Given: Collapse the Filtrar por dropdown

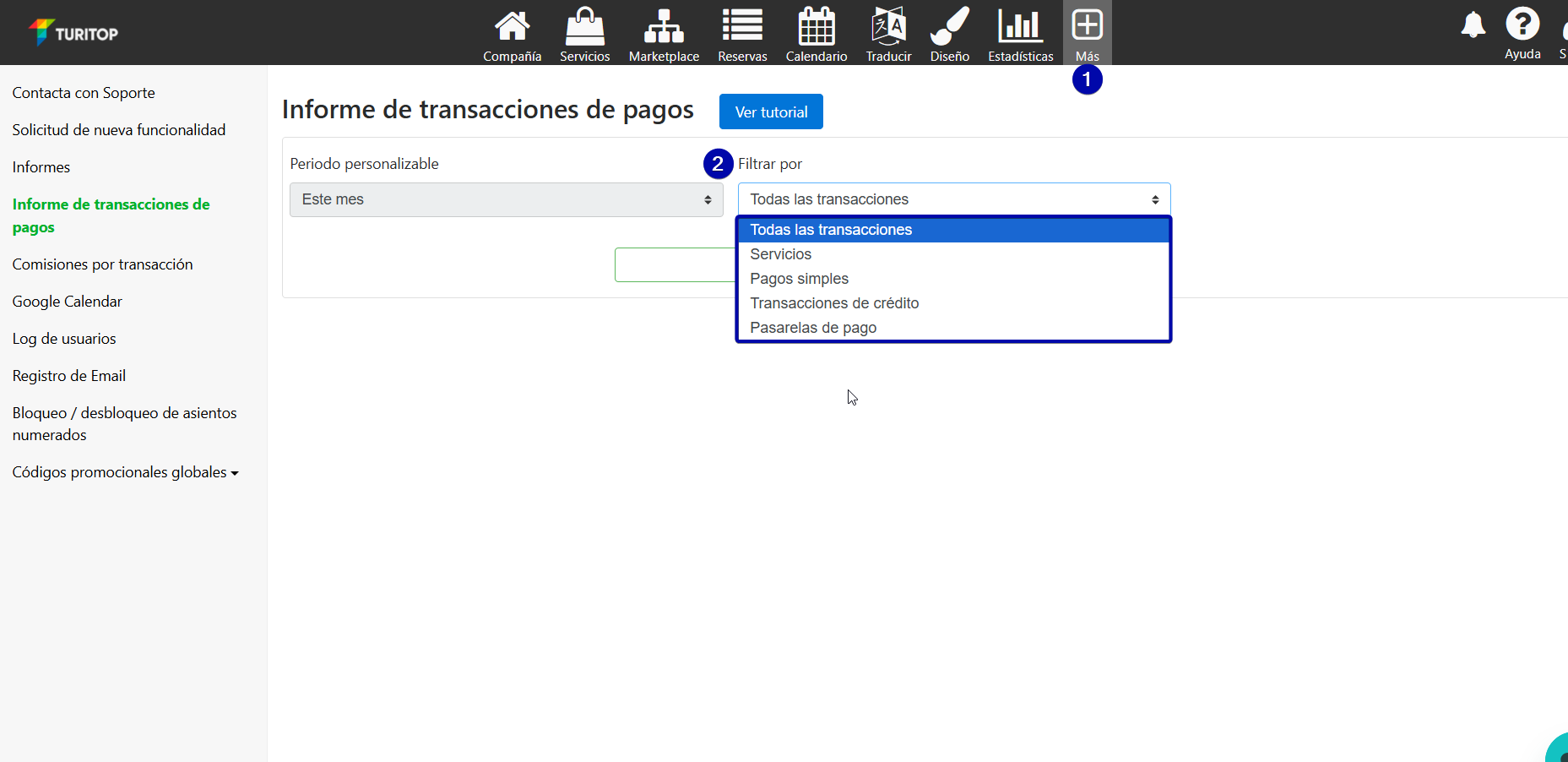Looking at the screenshot, I should click(953, 199).
